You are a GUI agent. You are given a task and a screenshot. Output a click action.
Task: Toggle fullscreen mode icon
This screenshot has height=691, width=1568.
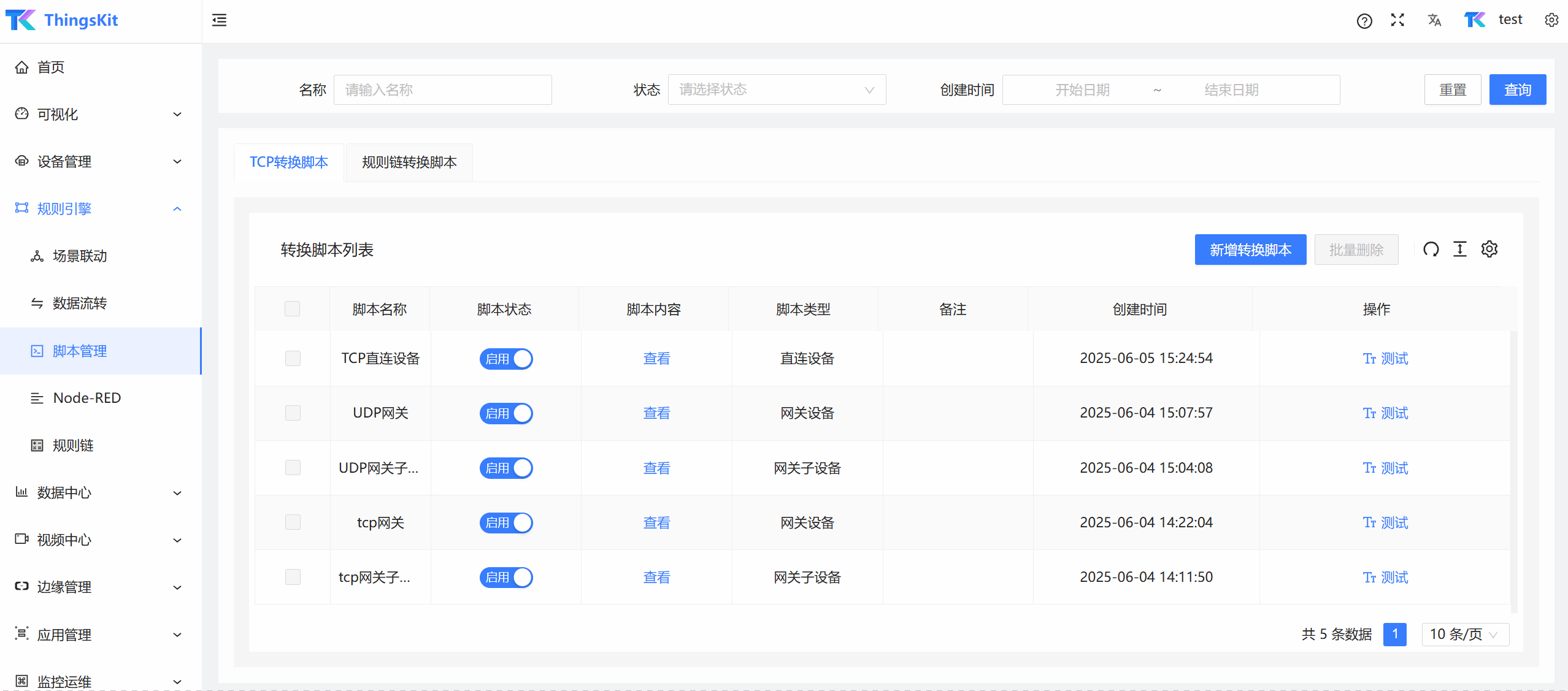tap(1397, 20)
